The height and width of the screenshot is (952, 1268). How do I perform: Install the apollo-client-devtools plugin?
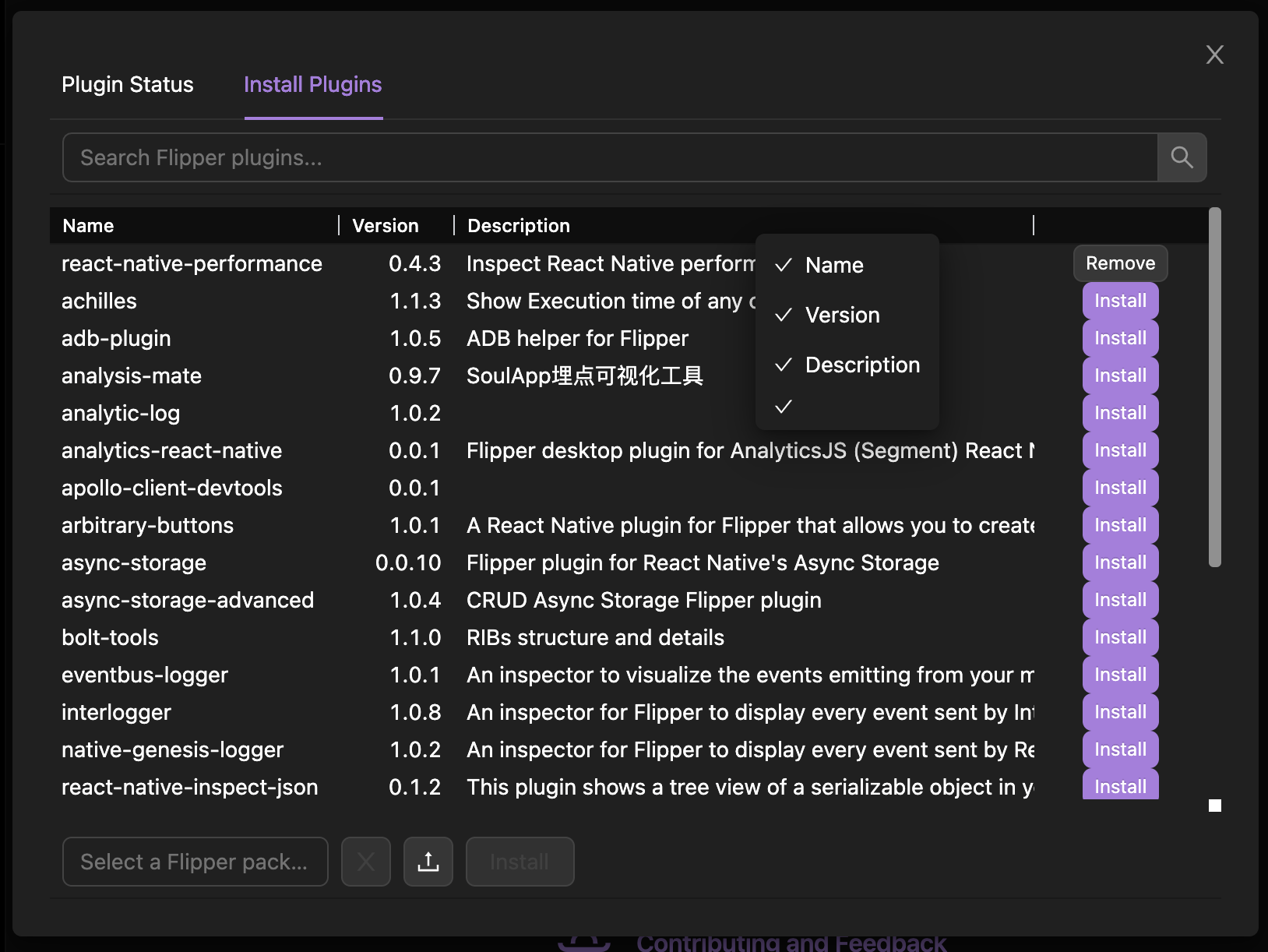click(x=1120, y=488)
